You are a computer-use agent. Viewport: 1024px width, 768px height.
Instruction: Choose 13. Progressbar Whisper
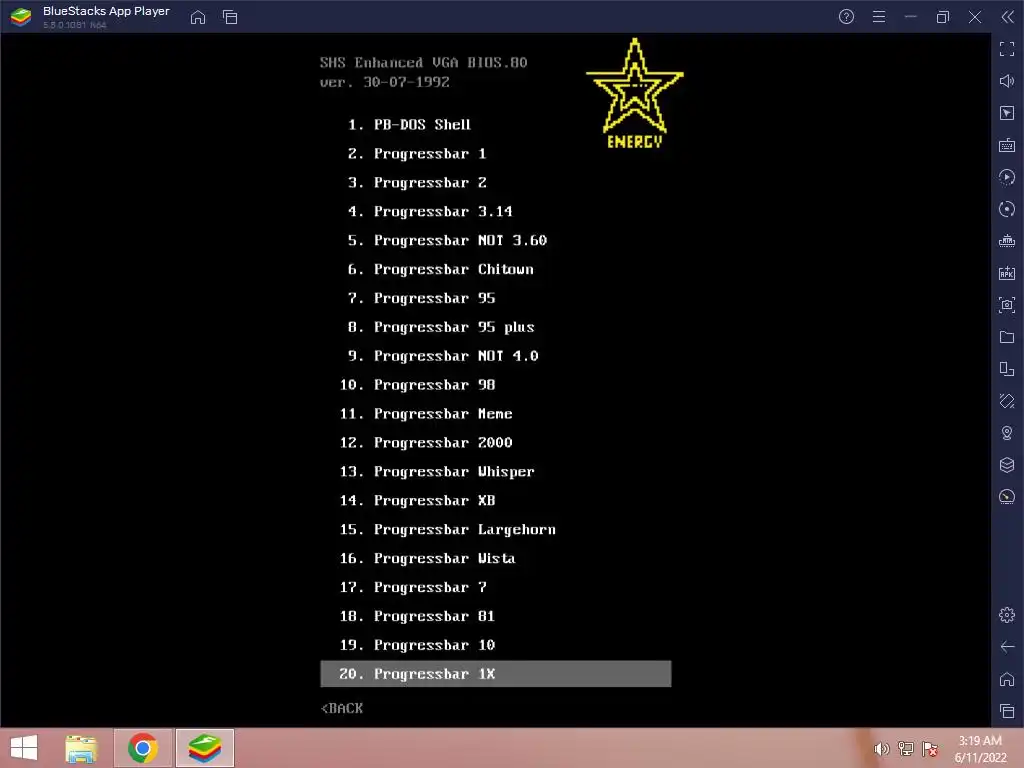pos(437,472)
